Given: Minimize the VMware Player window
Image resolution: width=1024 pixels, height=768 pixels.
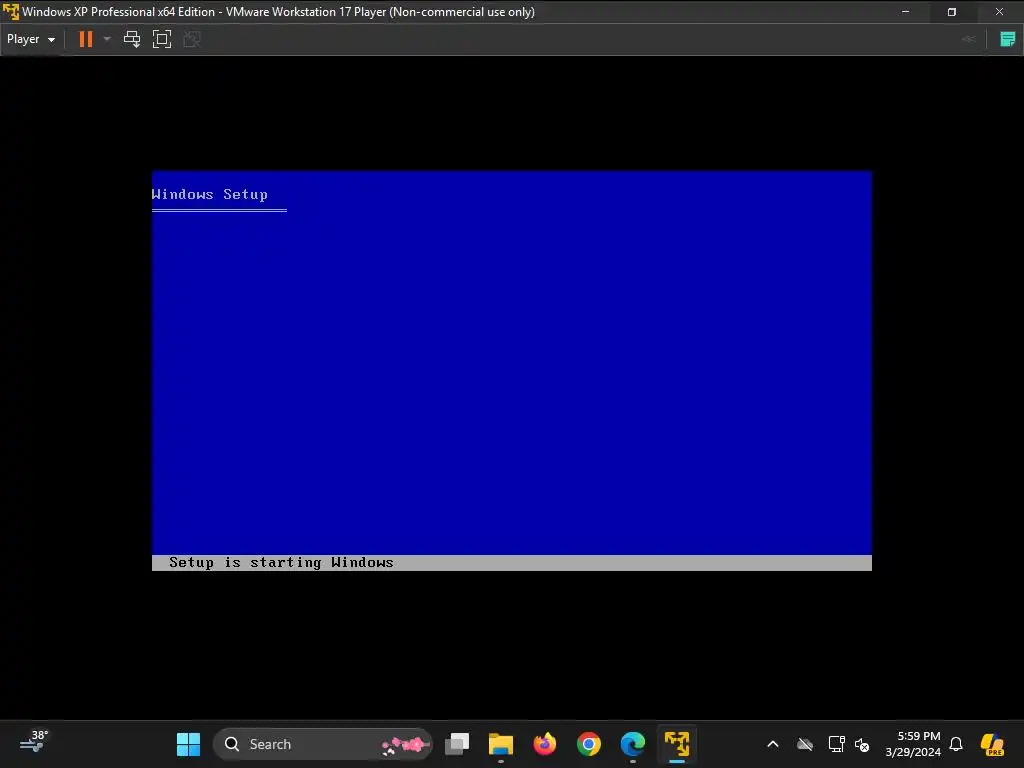Looking at the screenshot, I should [x=905, y=12].
